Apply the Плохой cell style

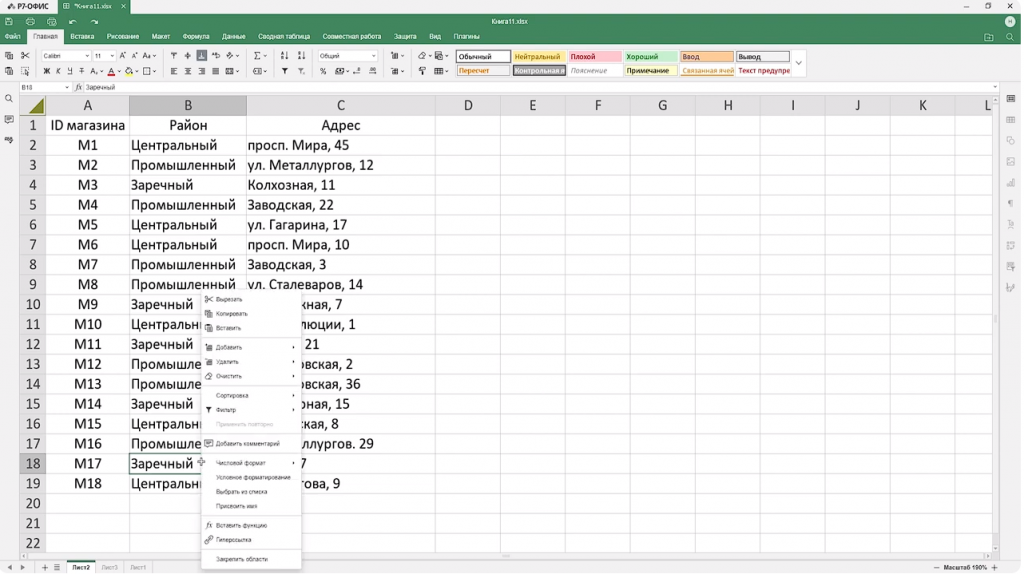594,57
